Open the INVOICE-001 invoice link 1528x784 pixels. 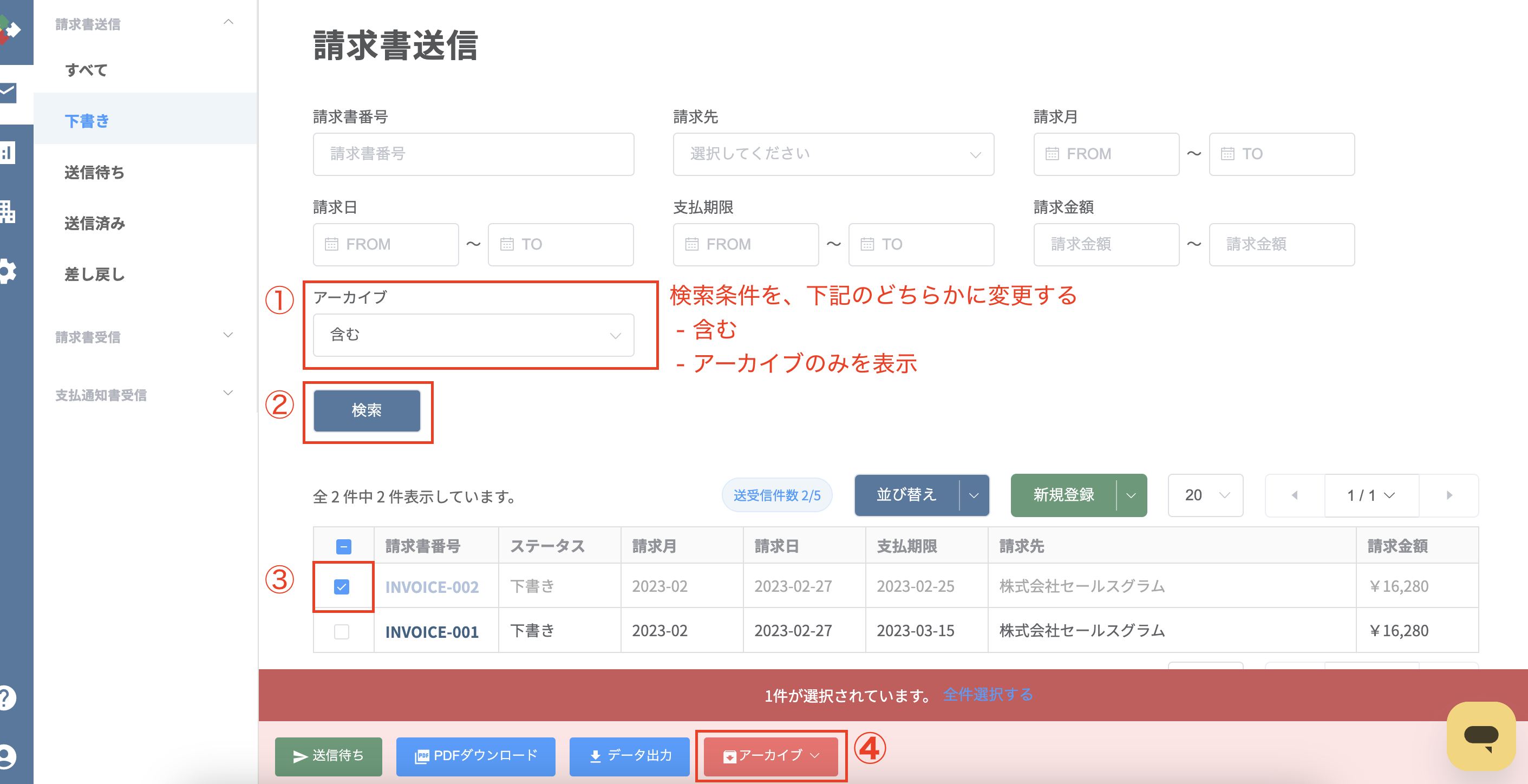[432, 632]
